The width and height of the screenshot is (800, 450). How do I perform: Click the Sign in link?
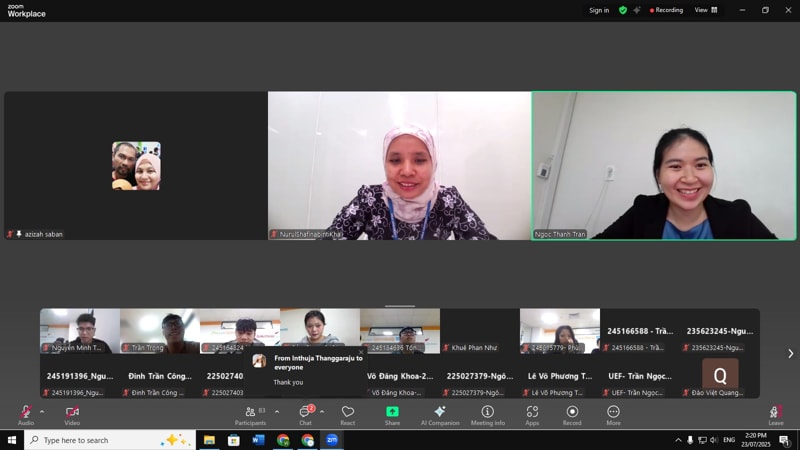click(x=598, y=10)
